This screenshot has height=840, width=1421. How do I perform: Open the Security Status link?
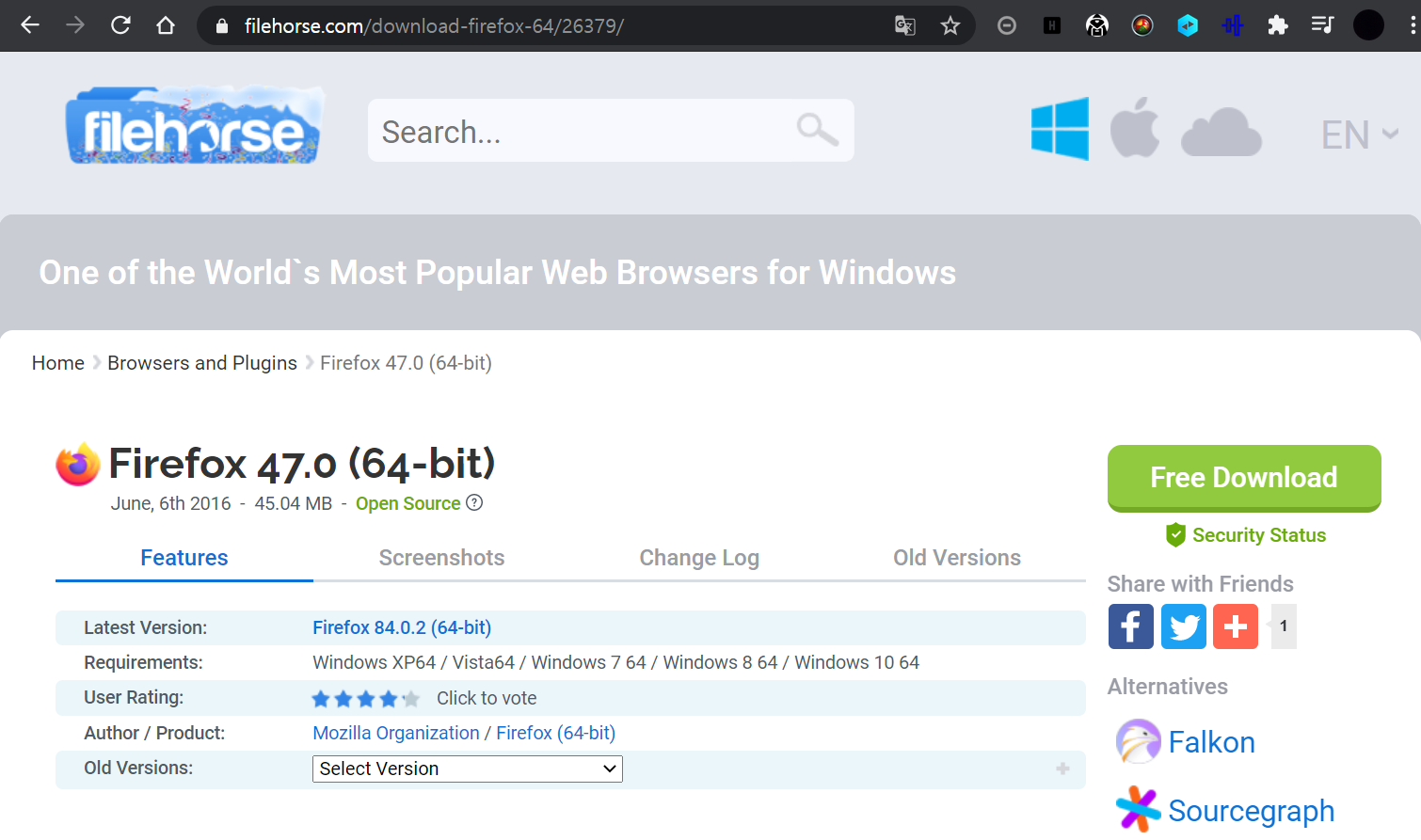coord(1259,535)
